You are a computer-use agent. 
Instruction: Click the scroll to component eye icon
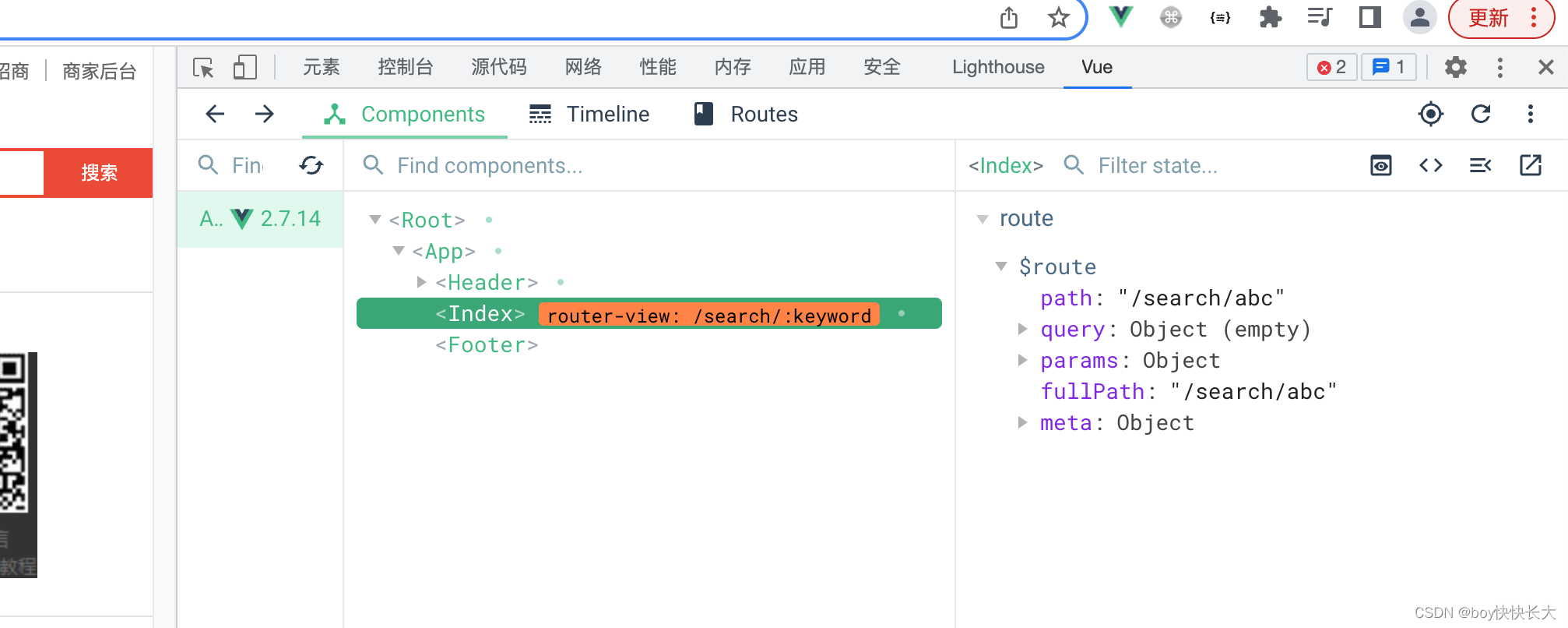click(x=1381, y=165)
